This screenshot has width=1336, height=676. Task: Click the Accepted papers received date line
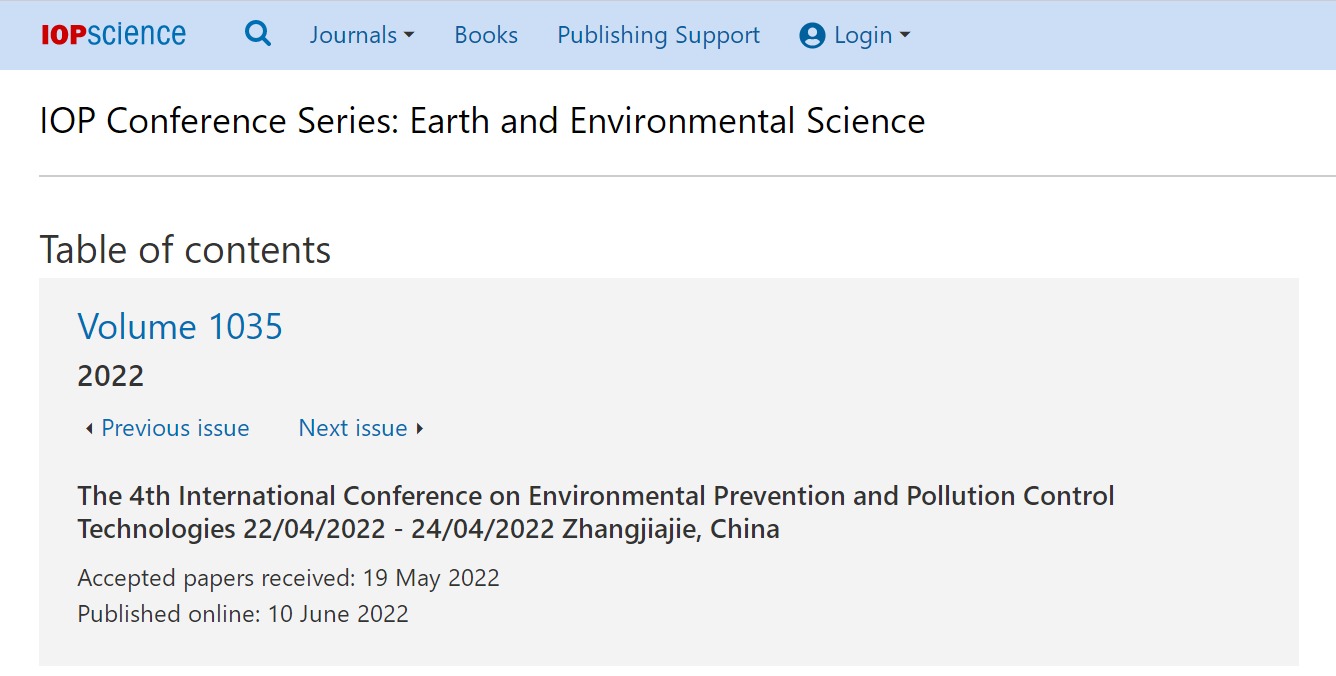click(x=289, y=578)
